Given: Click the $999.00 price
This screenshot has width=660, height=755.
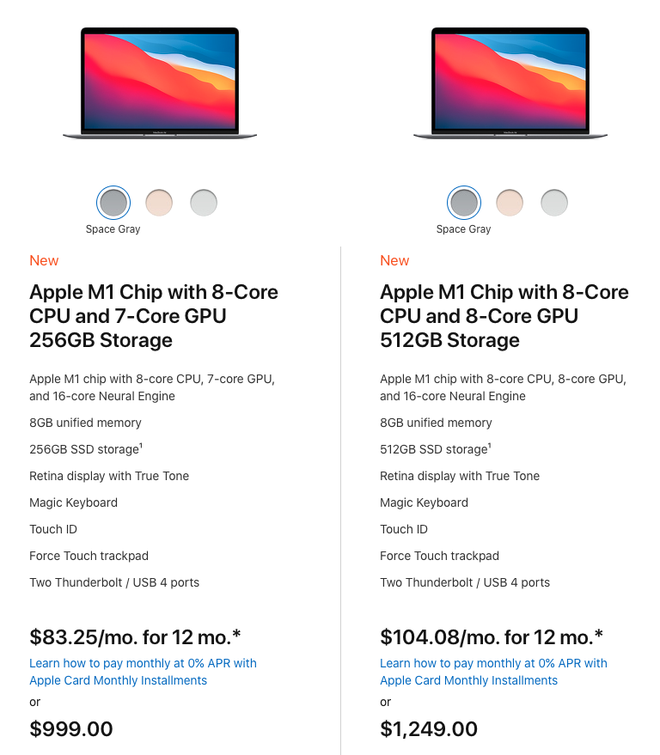Looking at the screenshot, I should click(x=71, y=729).
